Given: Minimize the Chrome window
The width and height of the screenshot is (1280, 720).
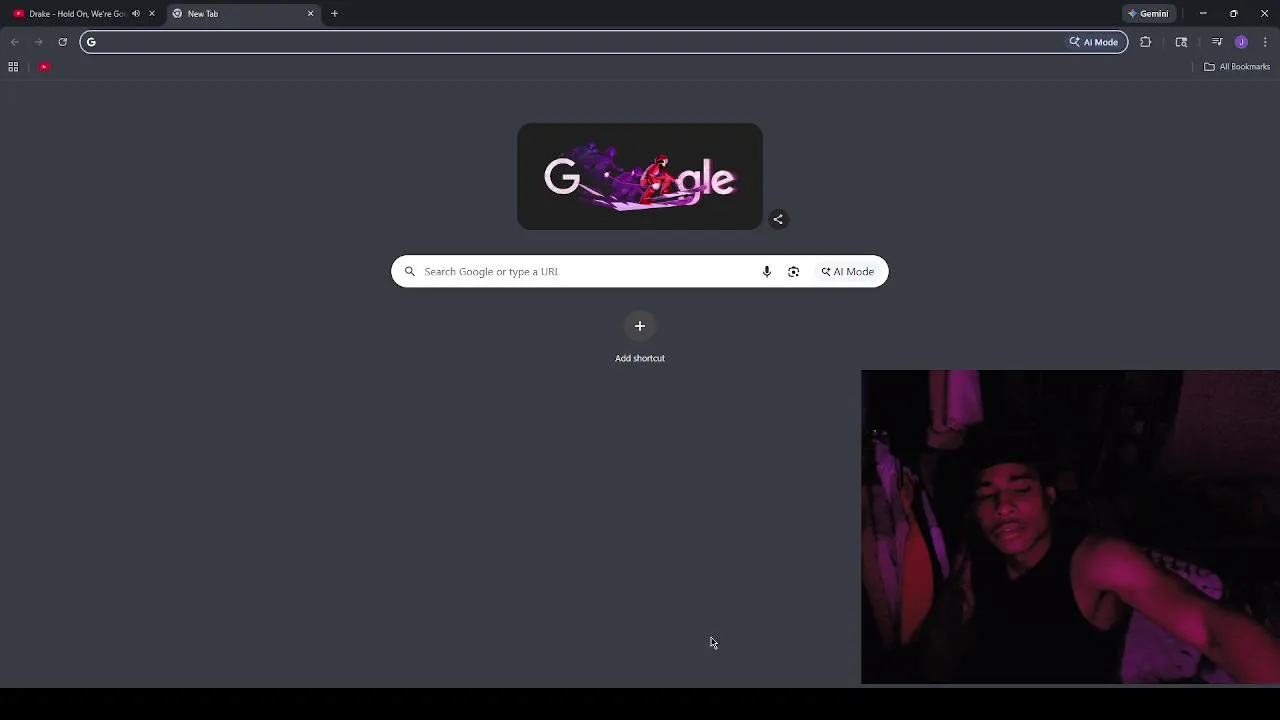Looking at the screenshot, I should coord(1203,14).
